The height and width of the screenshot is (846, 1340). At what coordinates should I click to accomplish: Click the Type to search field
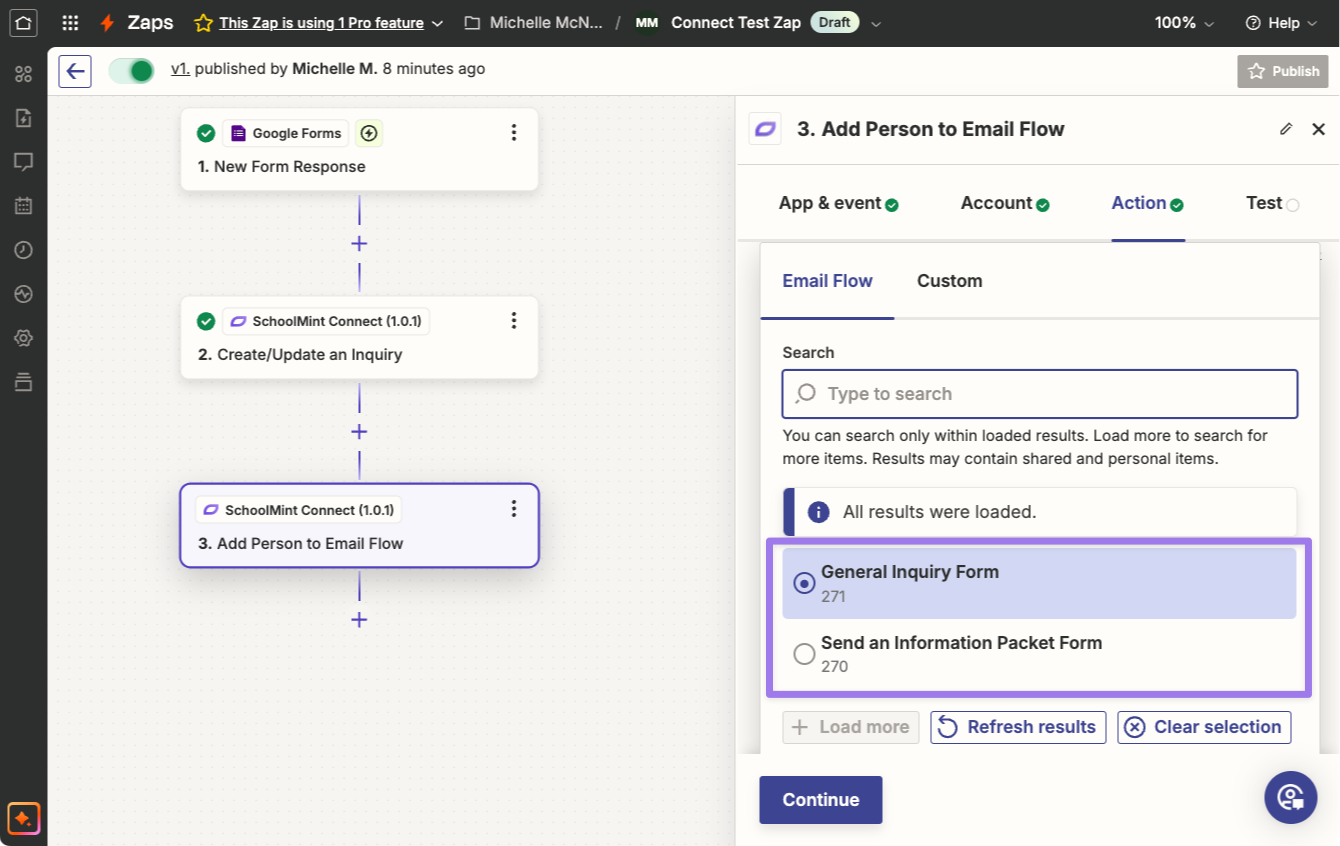(1039, 394)
